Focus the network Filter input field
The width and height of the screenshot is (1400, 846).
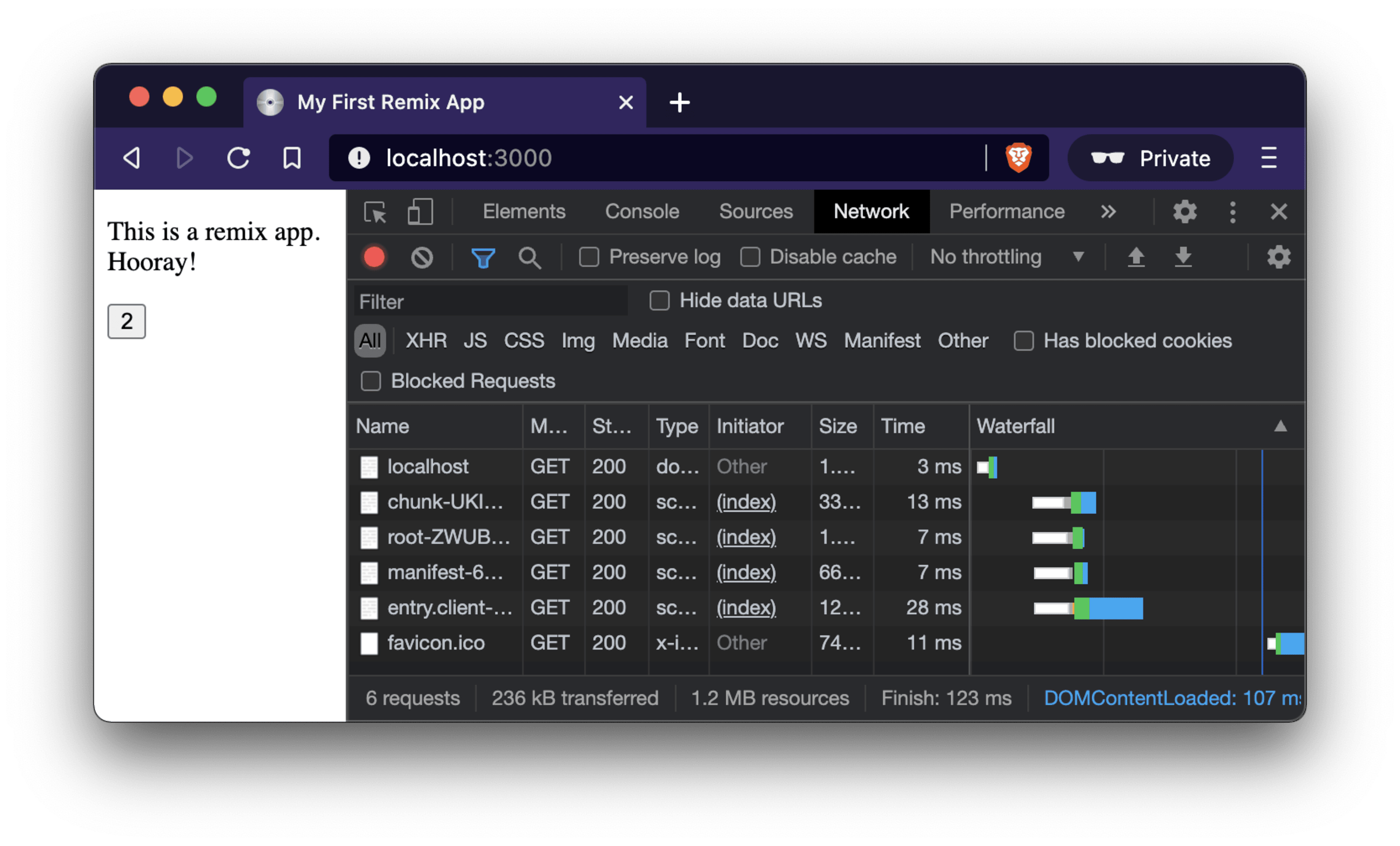click(x=491, y=301)
